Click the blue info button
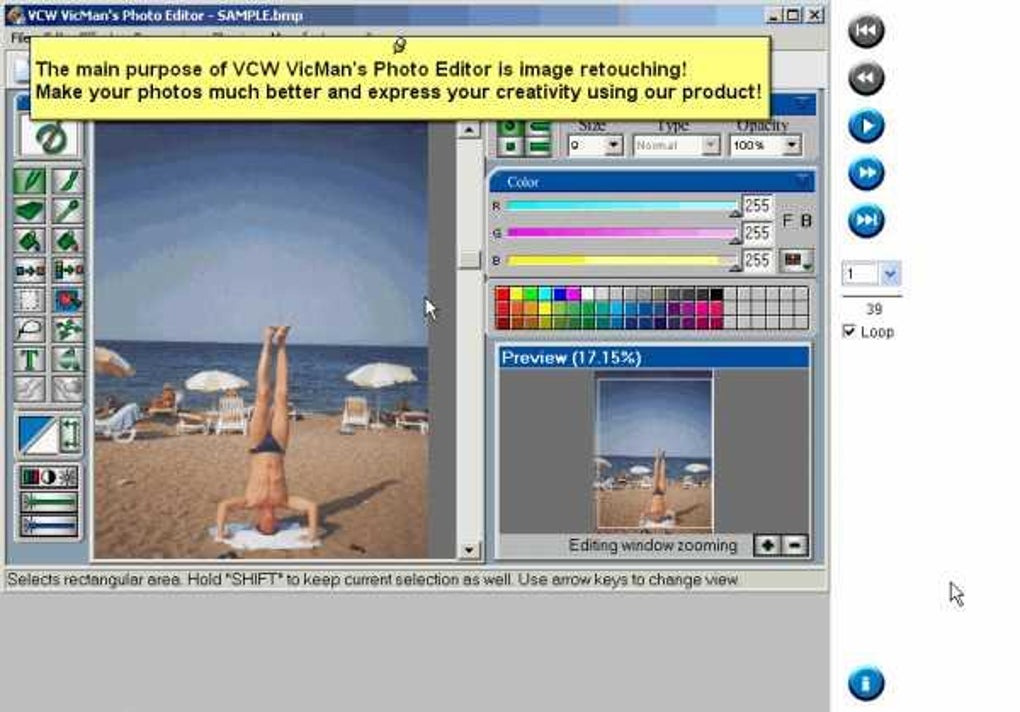This screenshot has width=1020, height=712. pos(866,683)
